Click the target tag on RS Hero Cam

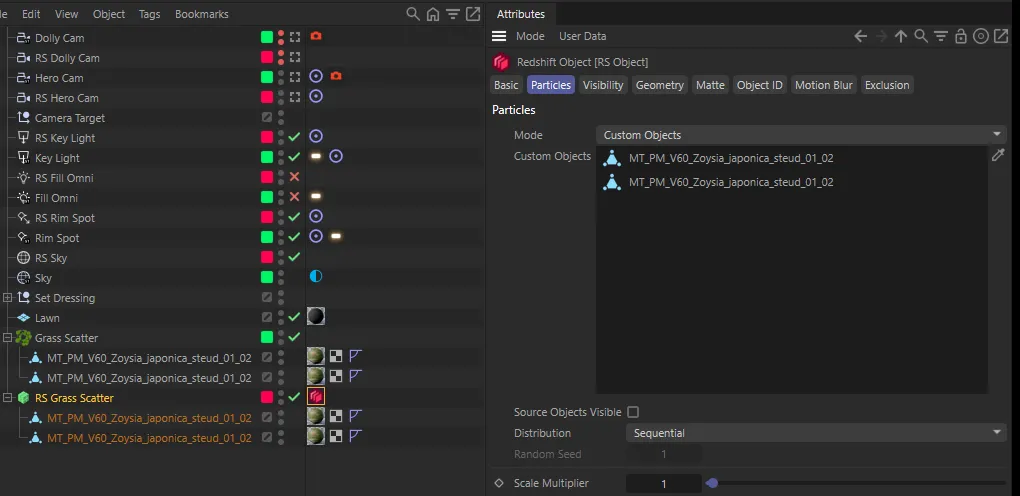[x=315, y=96]
